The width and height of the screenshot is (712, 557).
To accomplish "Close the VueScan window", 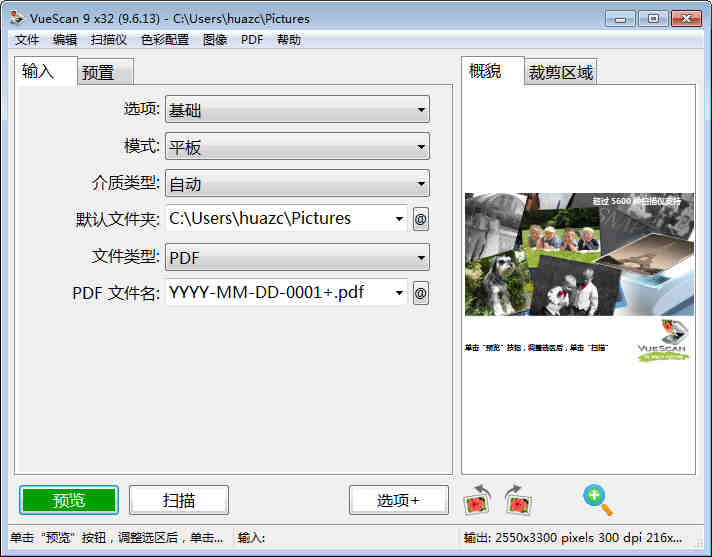I will [x=686, y=19].
